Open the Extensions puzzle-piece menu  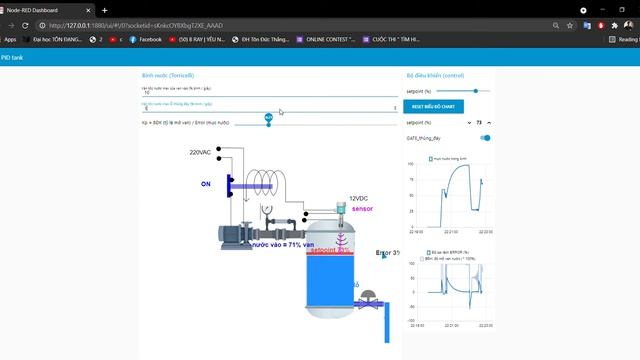click(x=615, y=26)
